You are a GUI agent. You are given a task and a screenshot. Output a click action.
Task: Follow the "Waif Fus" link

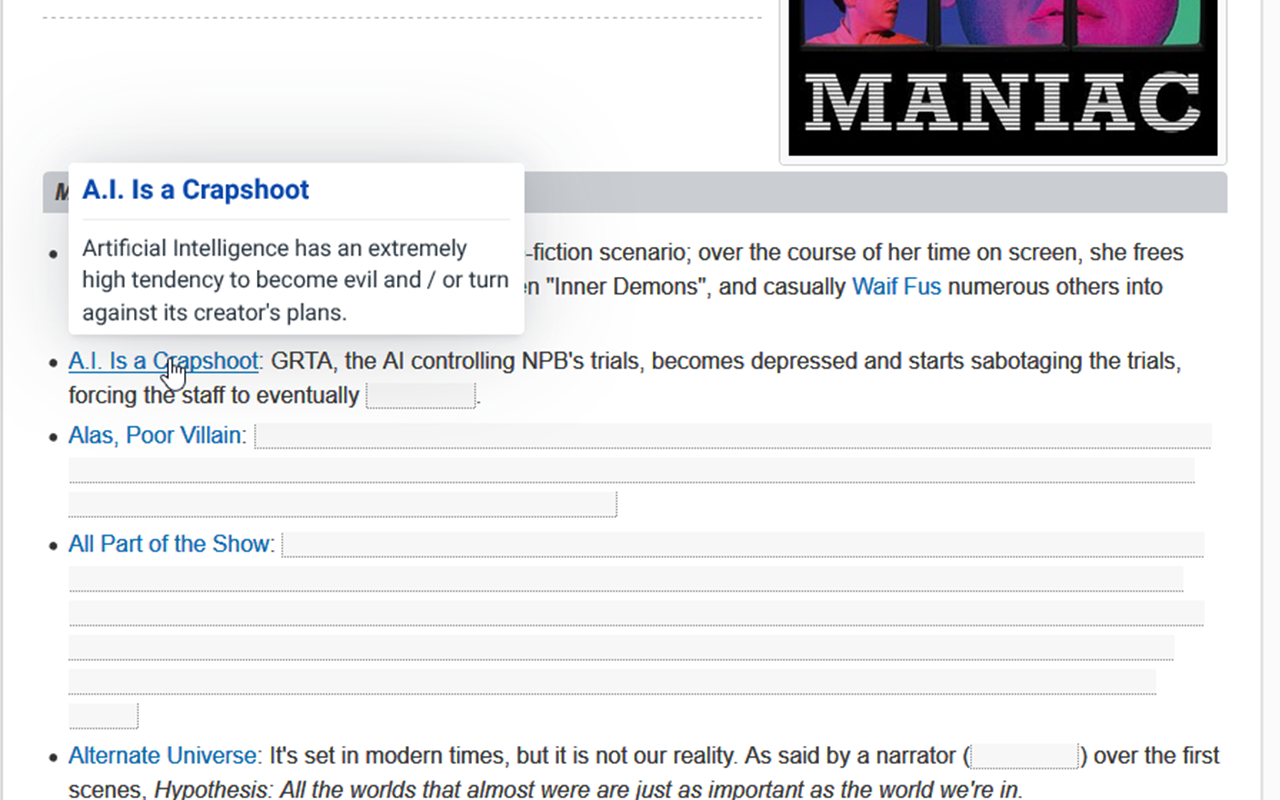[x=895, y=287]
